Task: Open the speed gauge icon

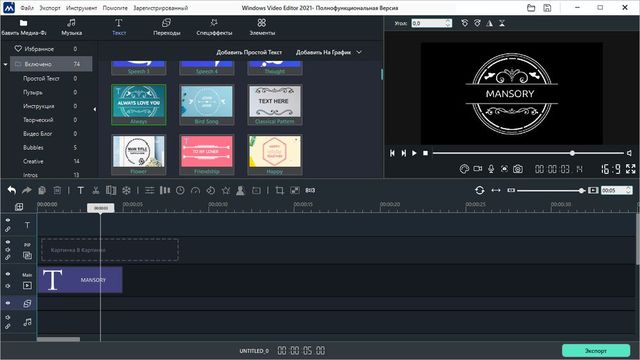Action: tap(196, 190)
